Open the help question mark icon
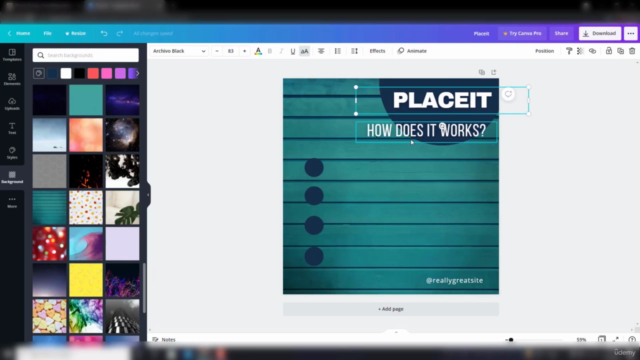This screenshot has width=640, height=360. click(632, 339)
